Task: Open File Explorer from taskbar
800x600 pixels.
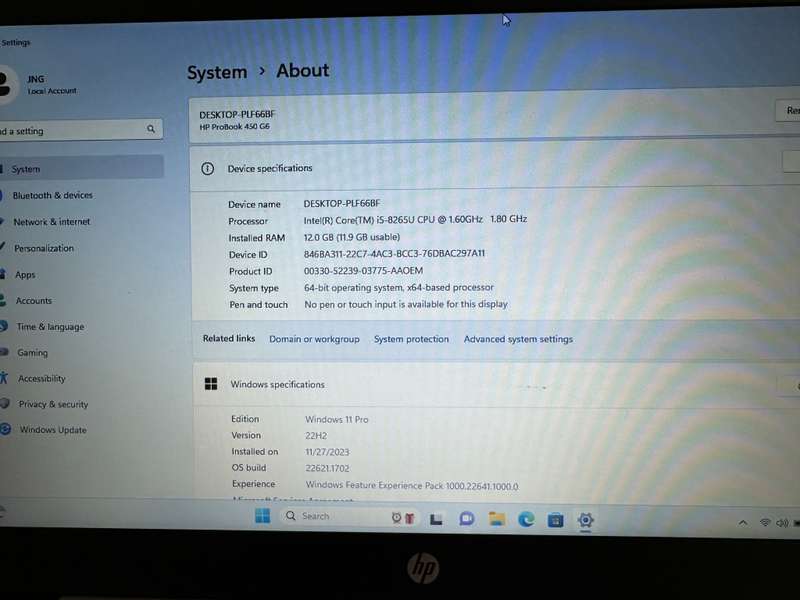Action: (496, 519)
